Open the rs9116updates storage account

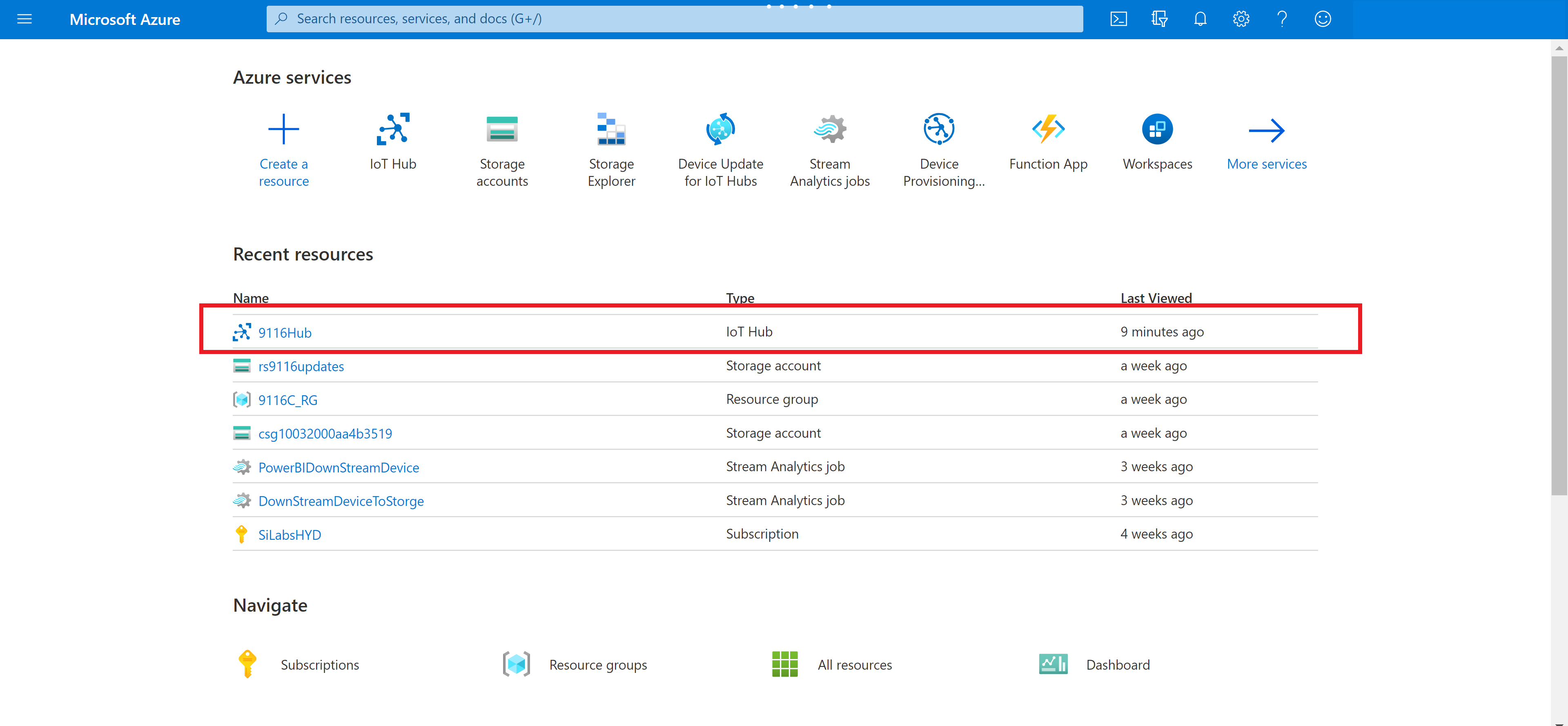(x=301, y=366)
